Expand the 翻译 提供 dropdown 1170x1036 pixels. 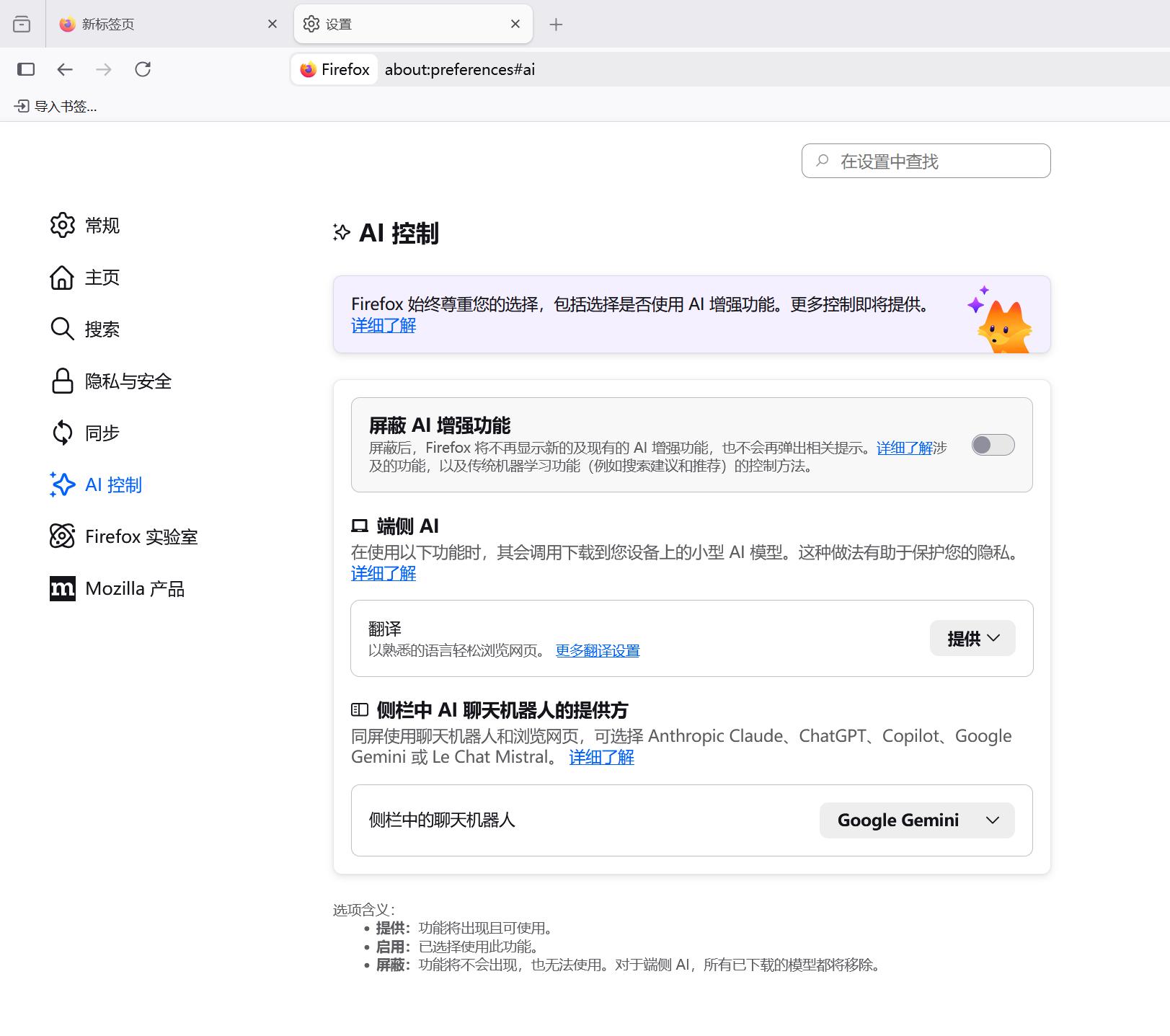click(x=972, y=638)
